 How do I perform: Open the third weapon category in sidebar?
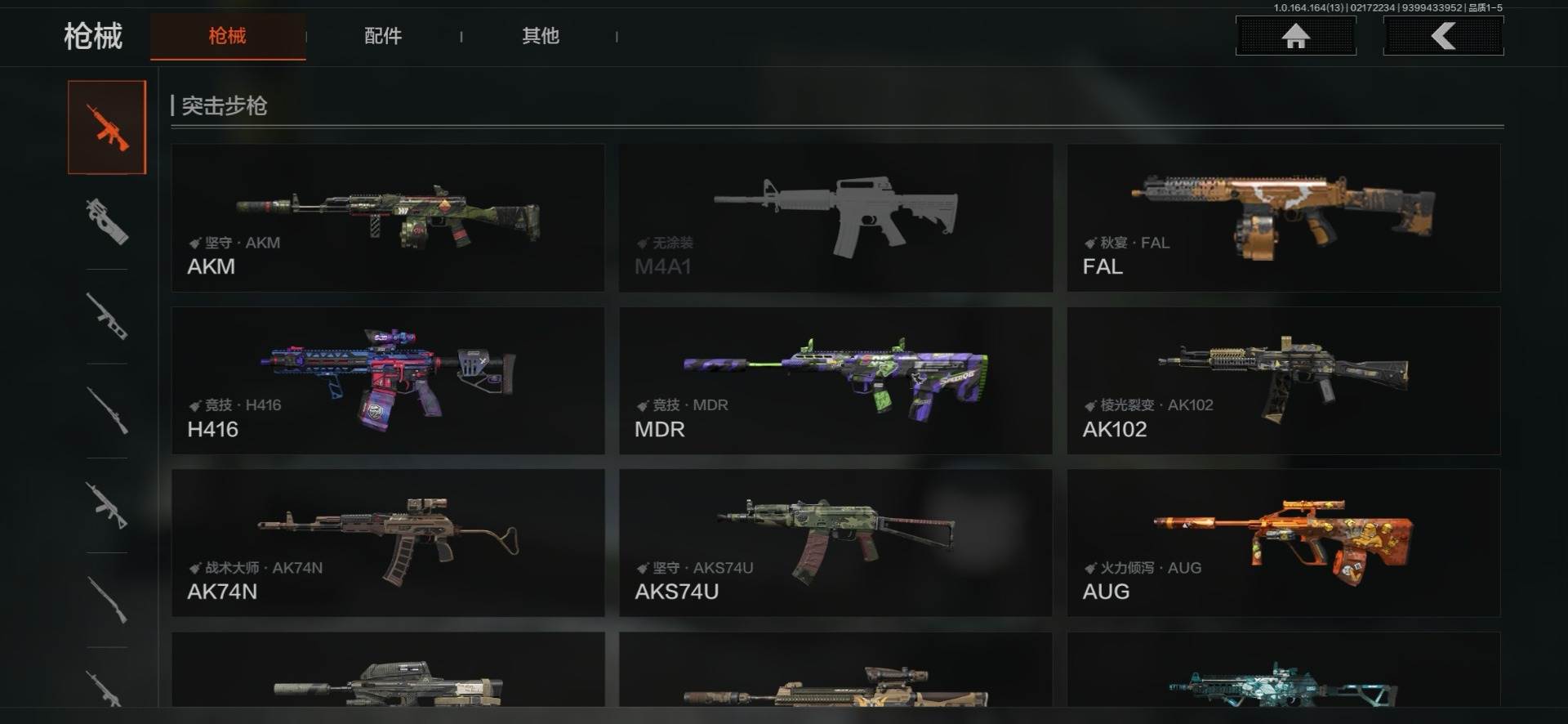pos(107,316)
